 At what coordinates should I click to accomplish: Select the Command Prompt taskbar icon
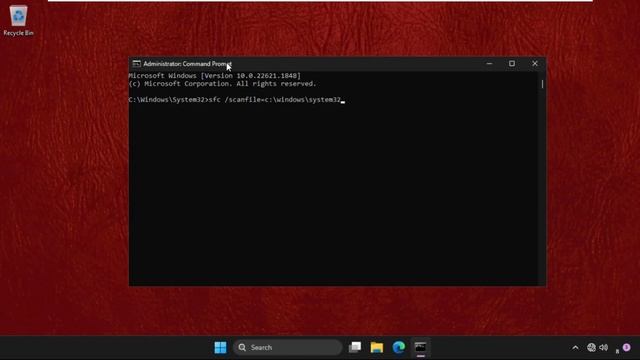[420, 347]
